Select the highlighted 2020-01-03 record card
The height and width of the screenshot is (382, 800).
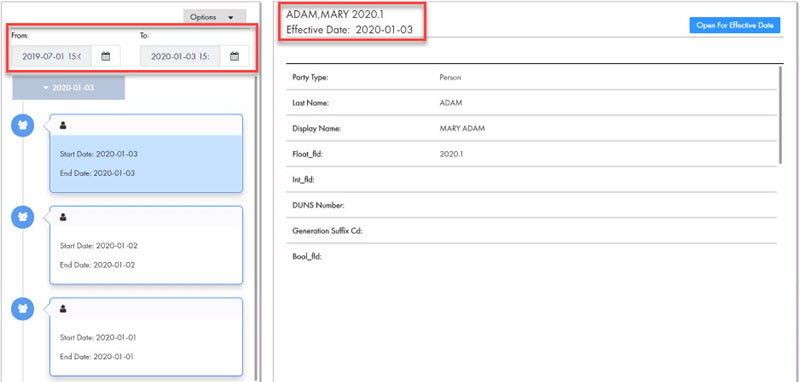point(146,154)
